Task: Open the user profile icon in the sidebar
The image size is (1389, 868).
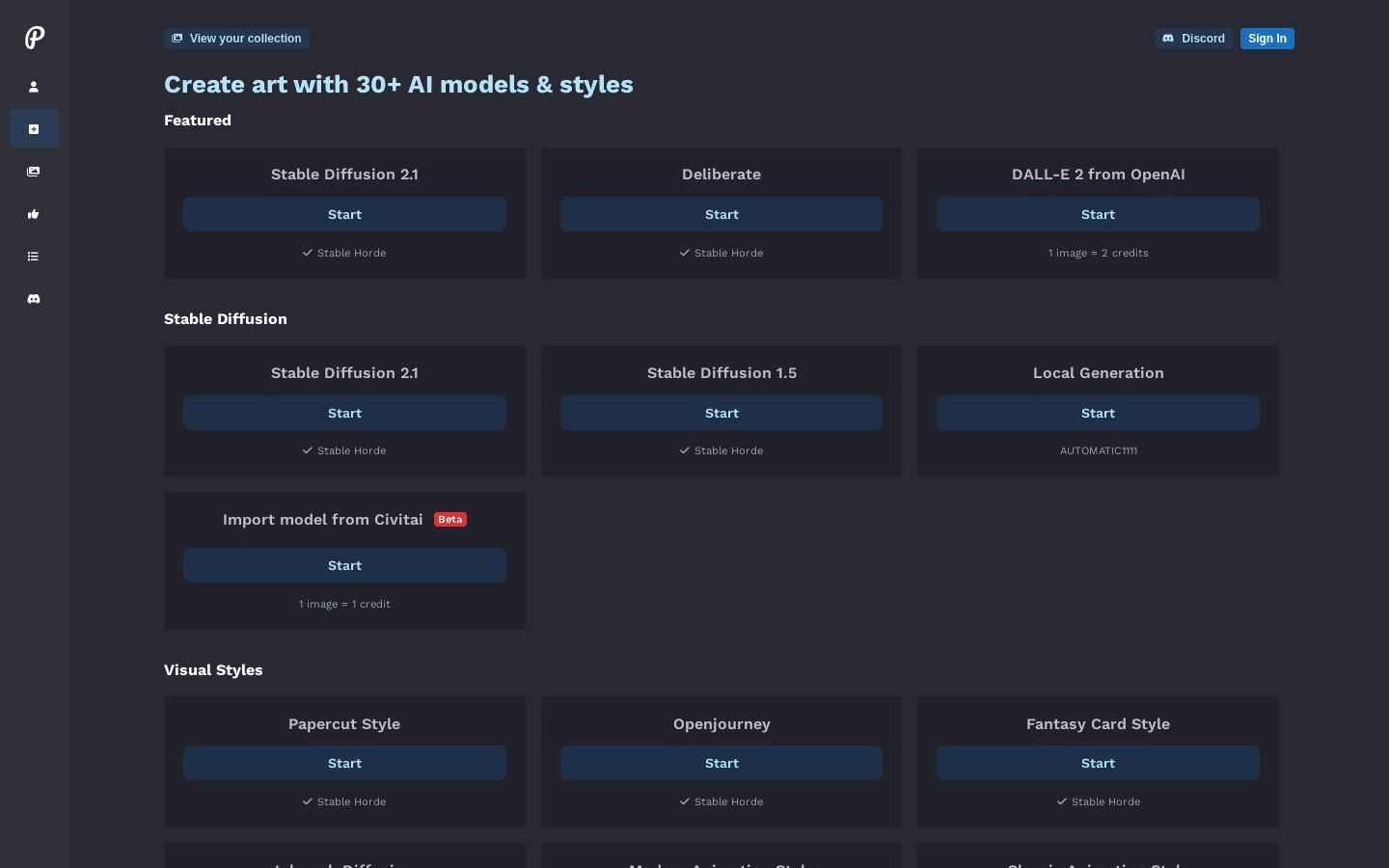Action: coord(34,87)
